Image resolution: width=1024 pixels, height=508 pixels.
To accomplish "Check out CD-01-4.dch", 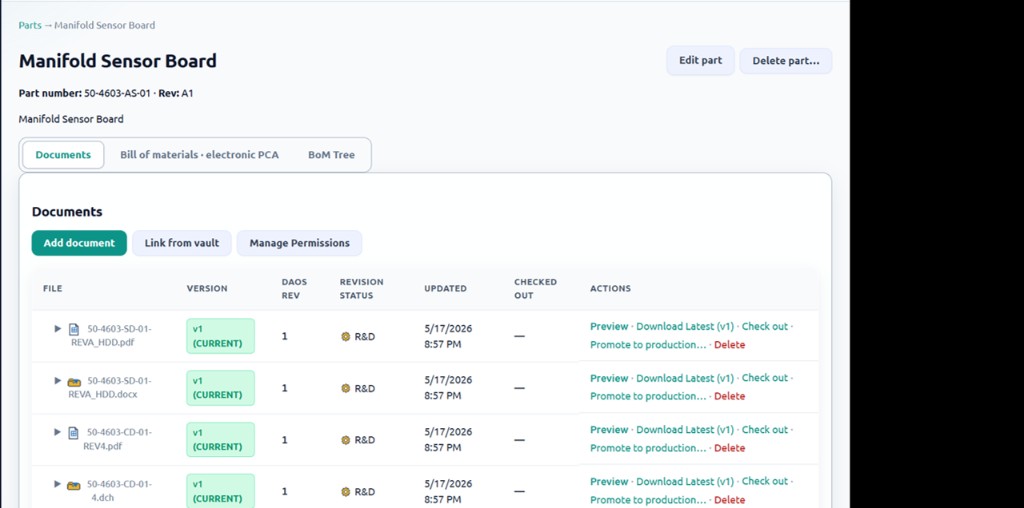I will click(x=765, y=481).
